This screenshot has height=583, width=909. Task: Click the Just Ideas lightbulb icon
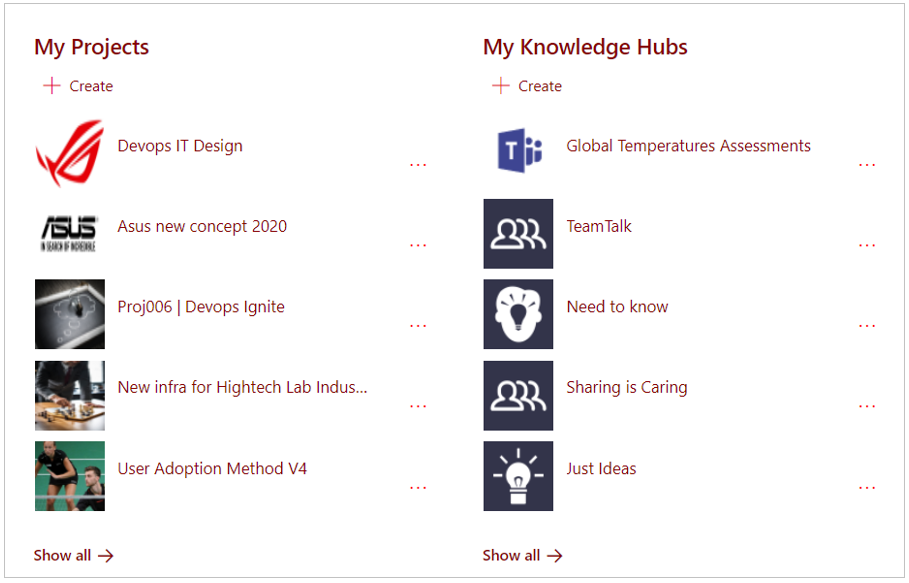[518, 476]
